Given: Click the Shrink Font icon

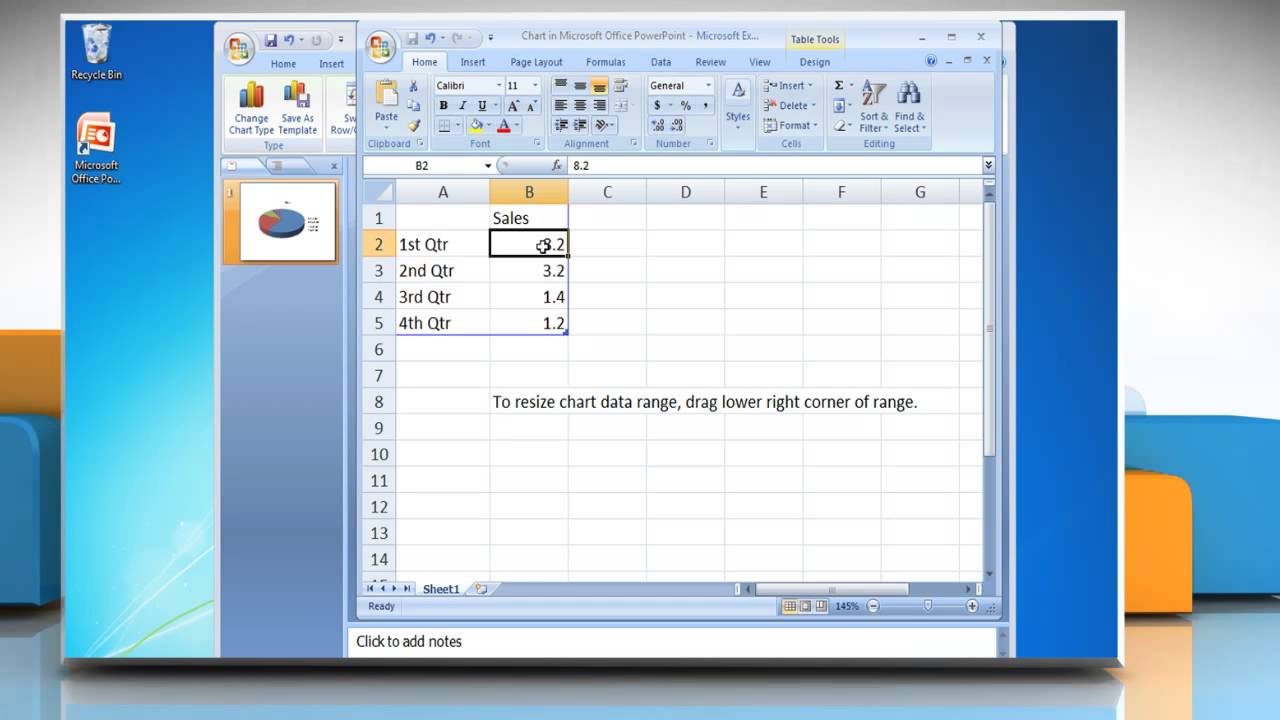Looking at the screenshot, I should pos(530,106).
